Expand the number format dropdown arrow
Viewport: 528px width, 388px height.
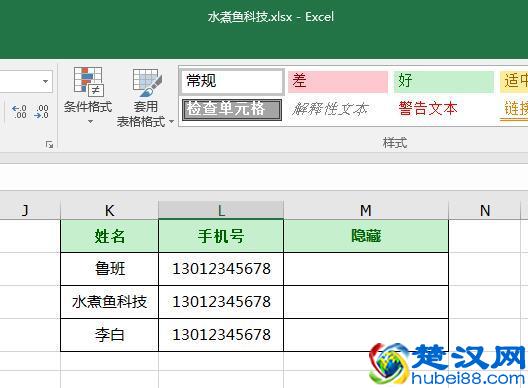point(45,81)
